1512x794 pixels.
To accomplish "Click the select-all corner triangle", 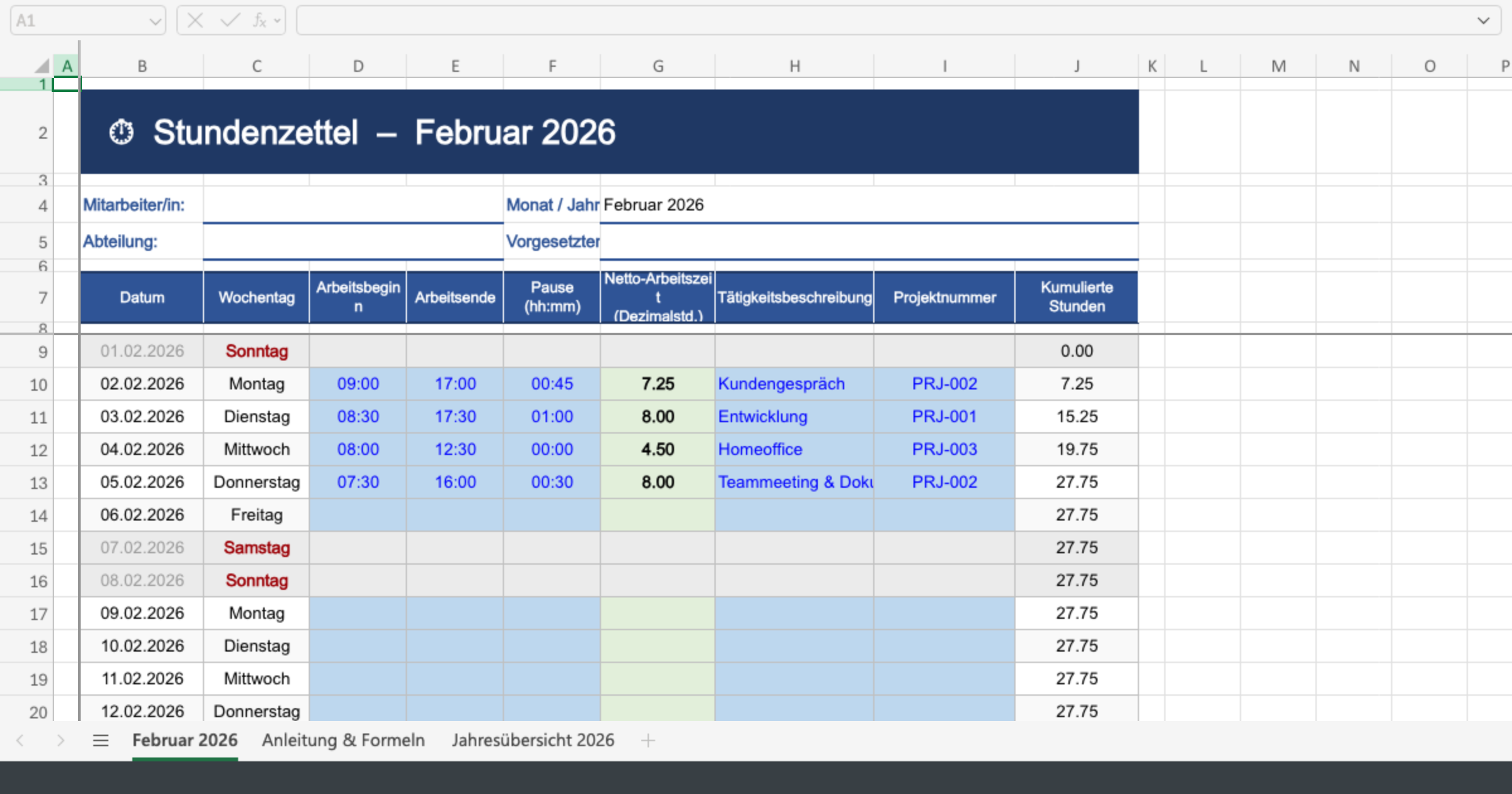I will (x=42, y=66).
